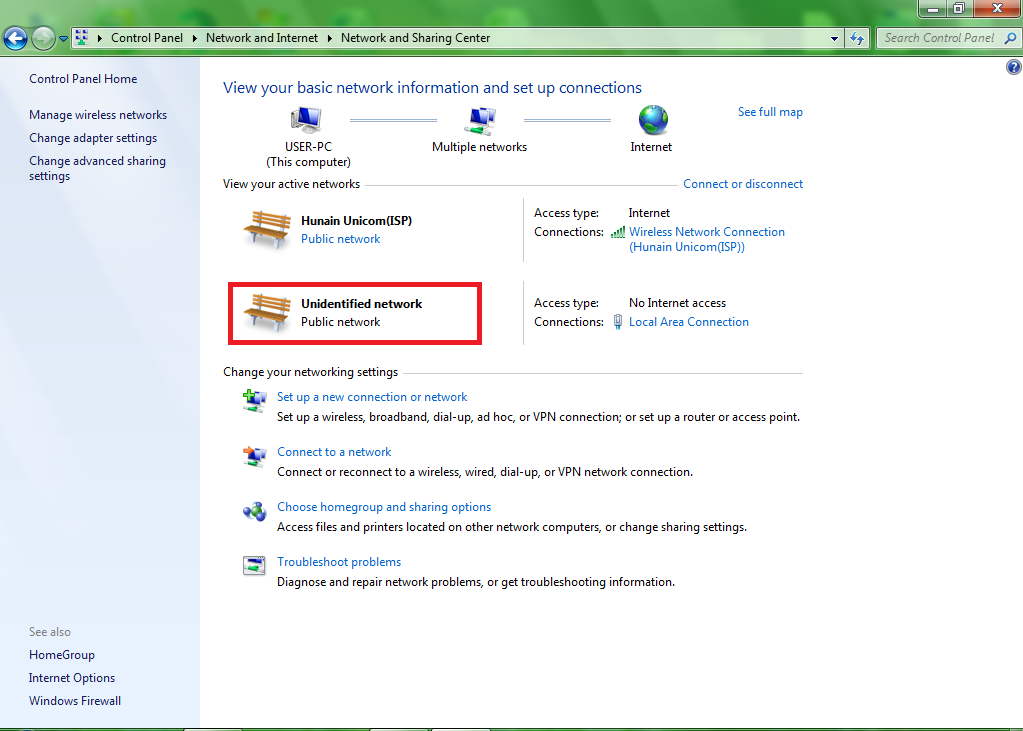
Task: Click See full map
Action: [770, 111]
